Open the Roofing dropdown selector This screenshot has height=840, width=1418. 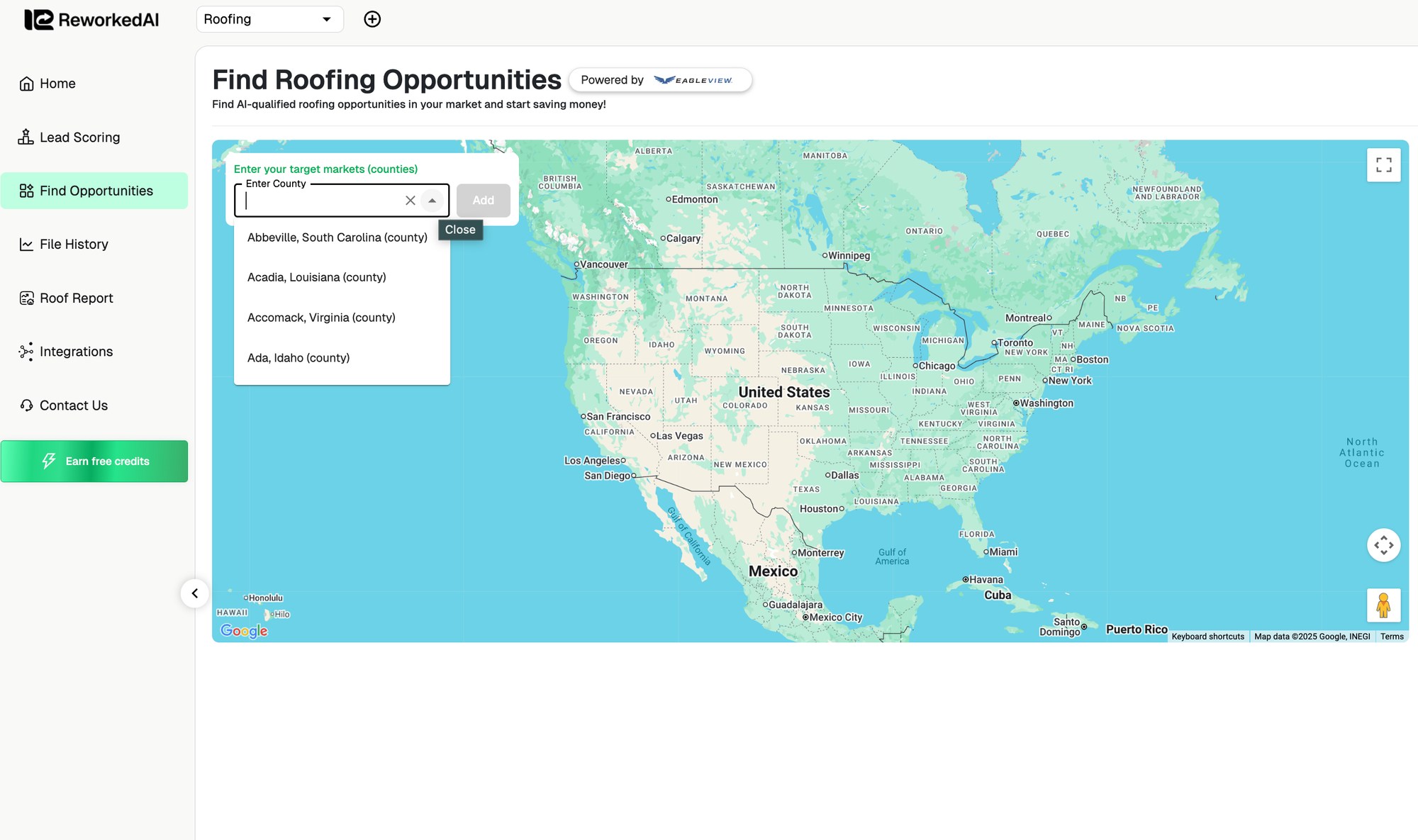click(269, 19)
